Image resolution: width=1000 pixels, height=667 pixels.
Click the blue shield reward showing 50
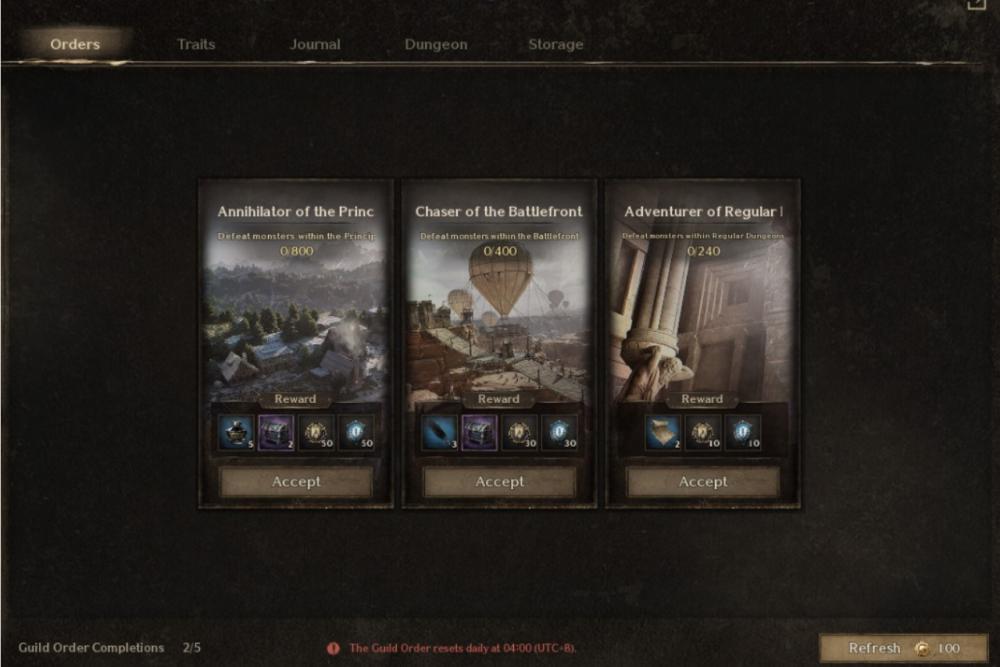tap(356, 433)
